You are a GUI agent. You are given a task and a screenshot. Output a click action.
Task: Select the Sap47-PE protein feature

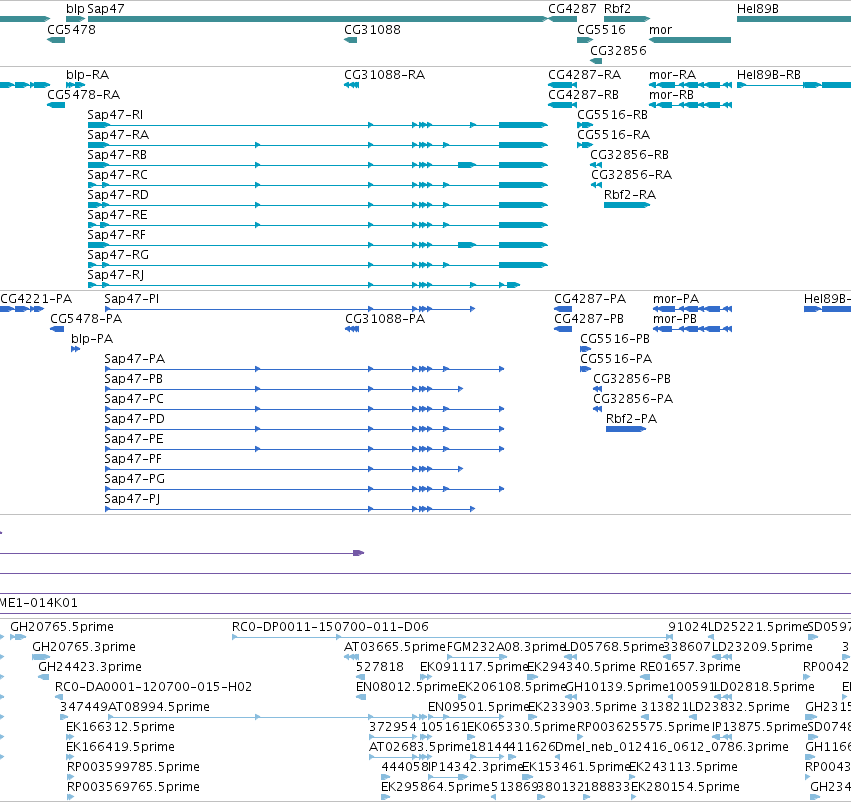(x=304, y=449)
